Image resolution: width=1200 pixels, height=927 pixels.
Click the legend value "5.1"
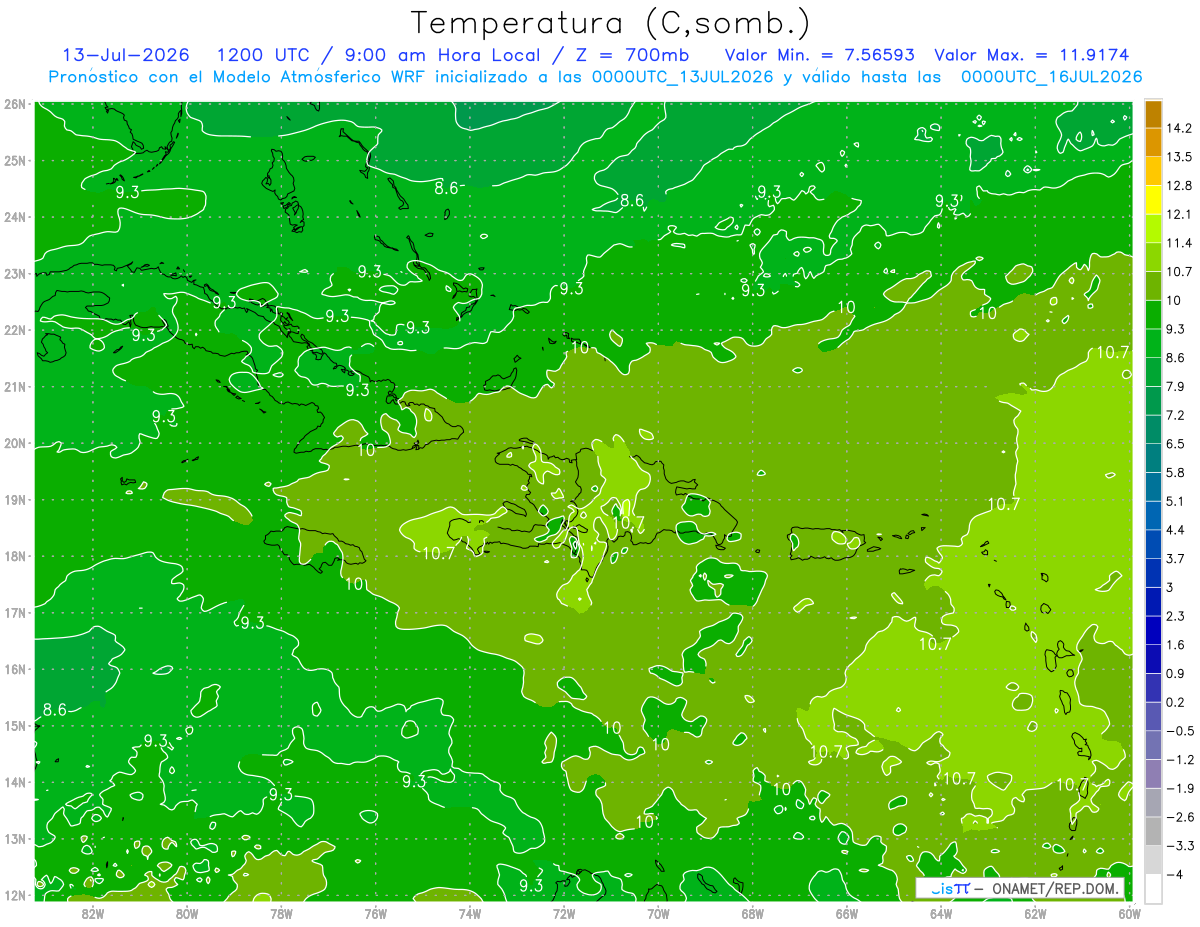(1176, 501)
